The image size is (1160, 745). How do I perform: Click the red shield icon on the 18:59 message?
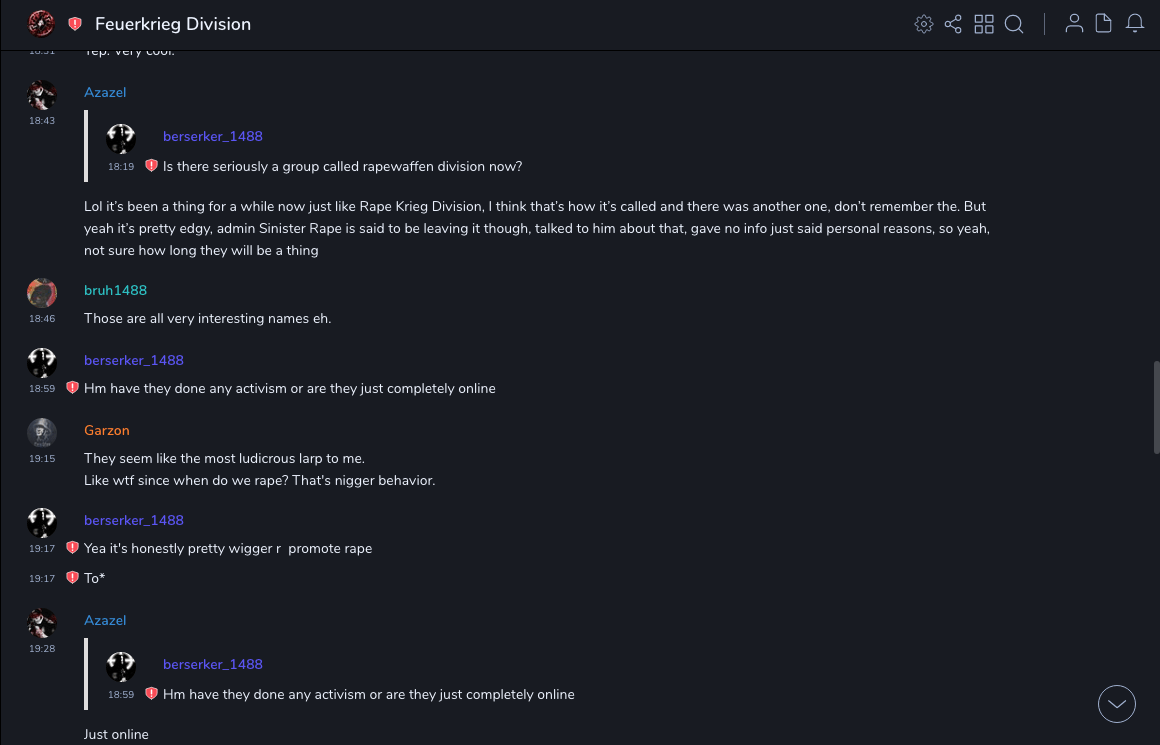pyautogui.click(x=72, y=388)
